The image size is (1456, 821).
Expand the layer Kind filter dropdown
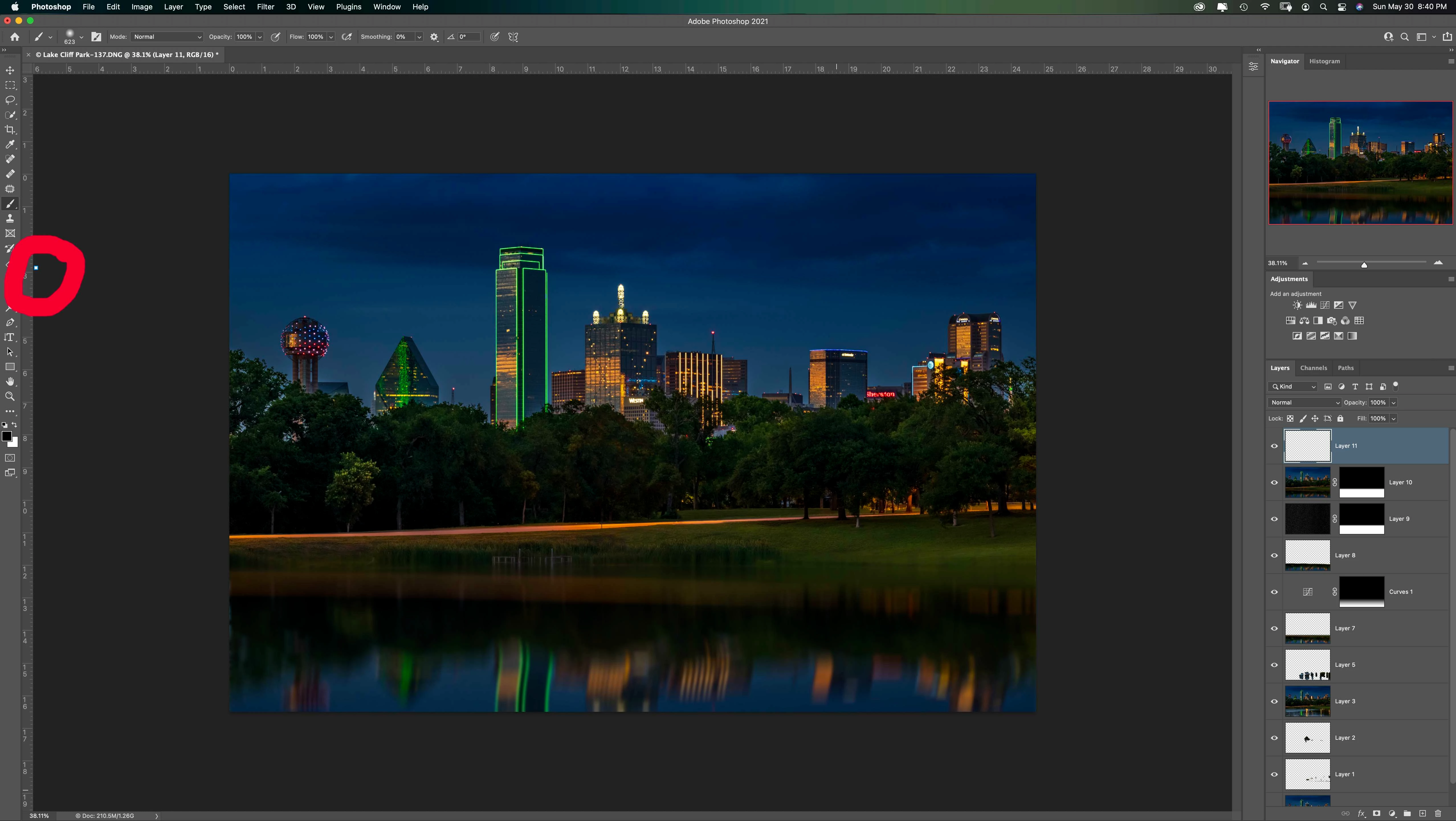1293,387
